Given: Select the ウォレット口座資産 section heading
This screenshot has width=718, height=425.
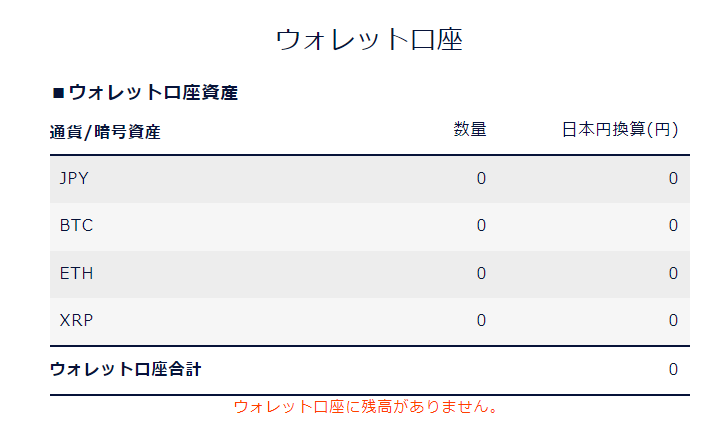Looking at the screenshot, I should coord(153,93).
